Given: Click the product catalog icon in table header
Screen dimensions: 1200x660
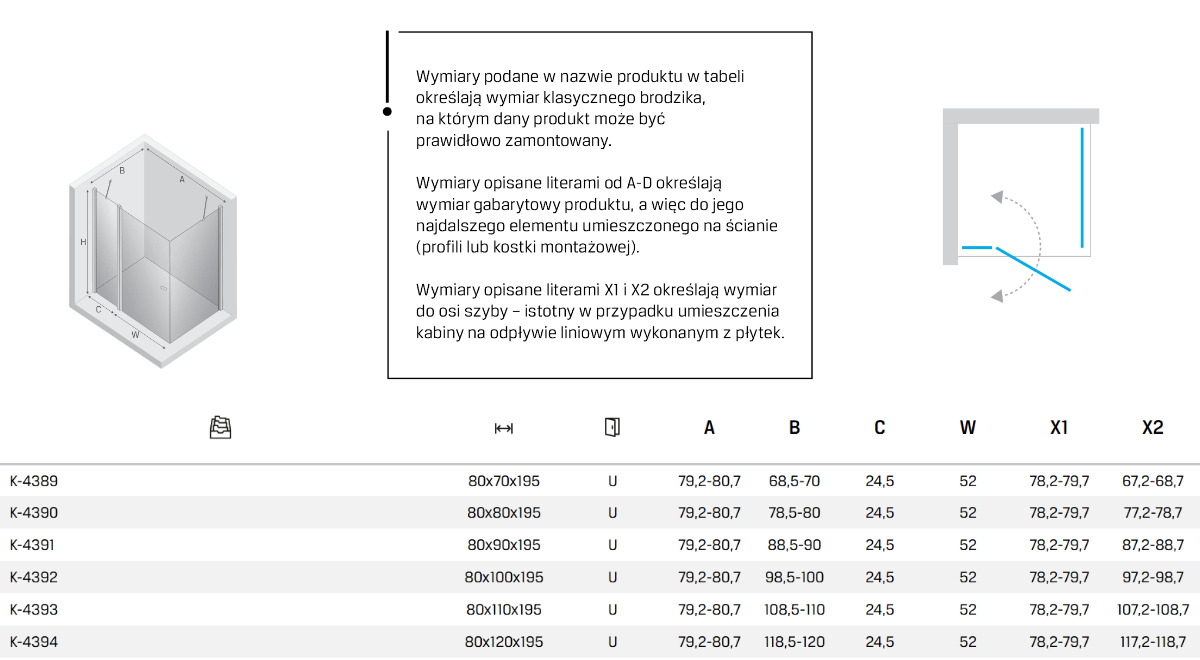Looking at the screenshot, I should tap(220, 428).
